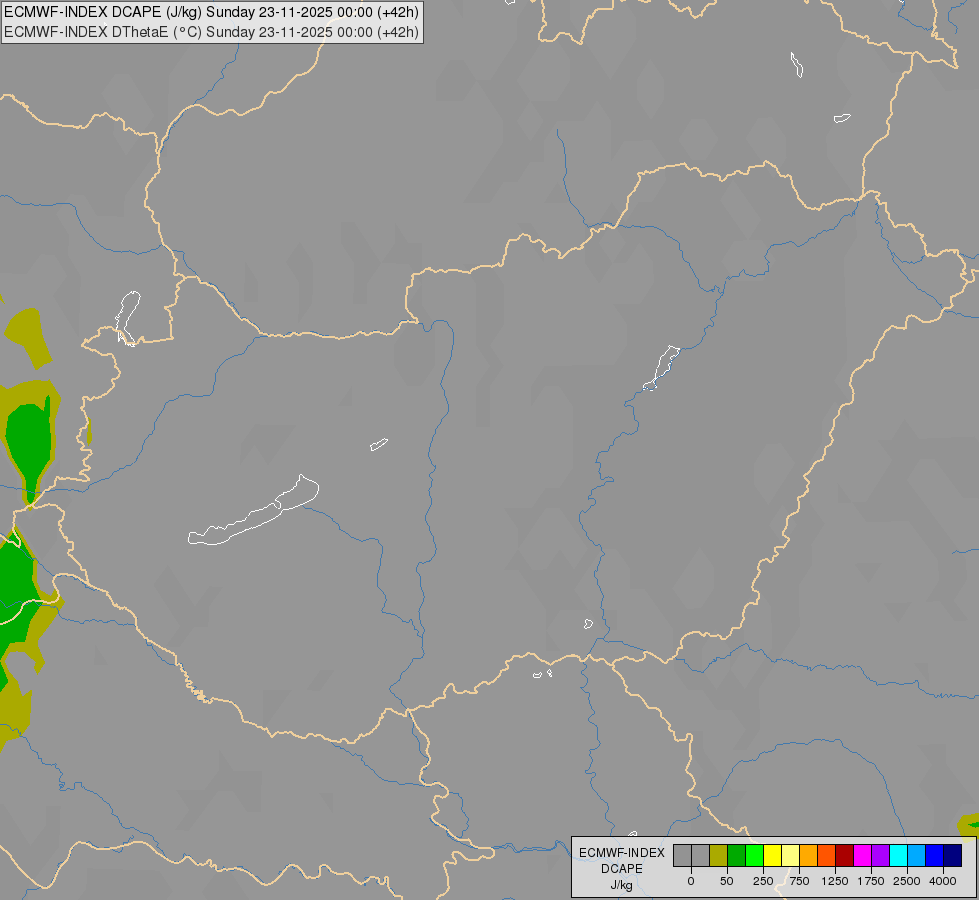Click the dark green legend swatch
The width and height of the screenshot is (979, 900).
(736, 856)
